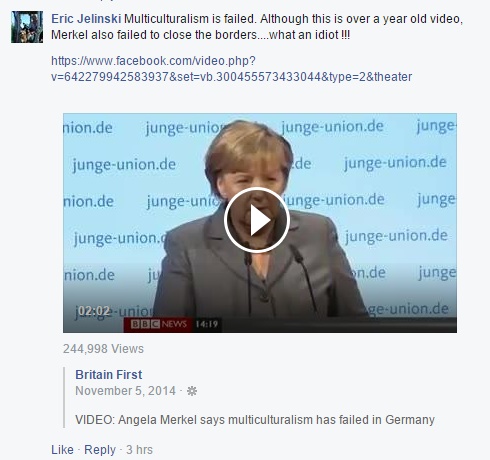Open the 3 hrs comment timestamp

point(139,450)
